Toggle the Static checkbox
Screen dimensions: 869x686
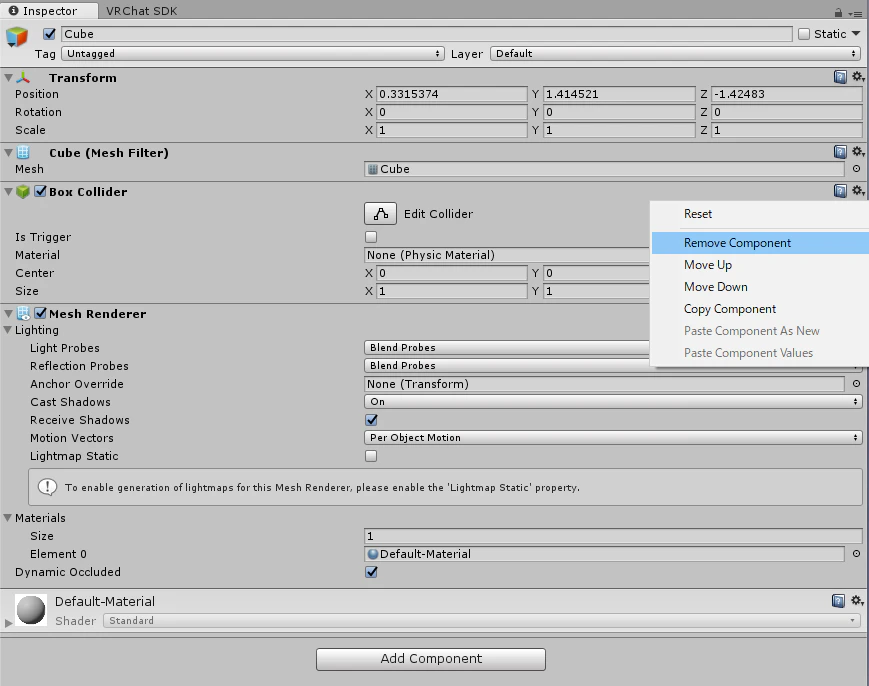pos(804,34)
